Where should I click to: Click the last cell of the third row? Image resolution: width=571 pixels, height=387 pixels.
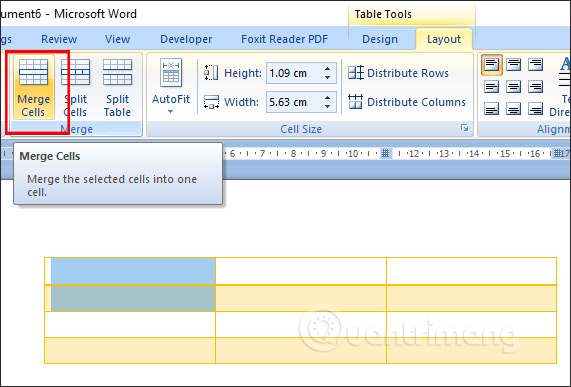[471, 324]
